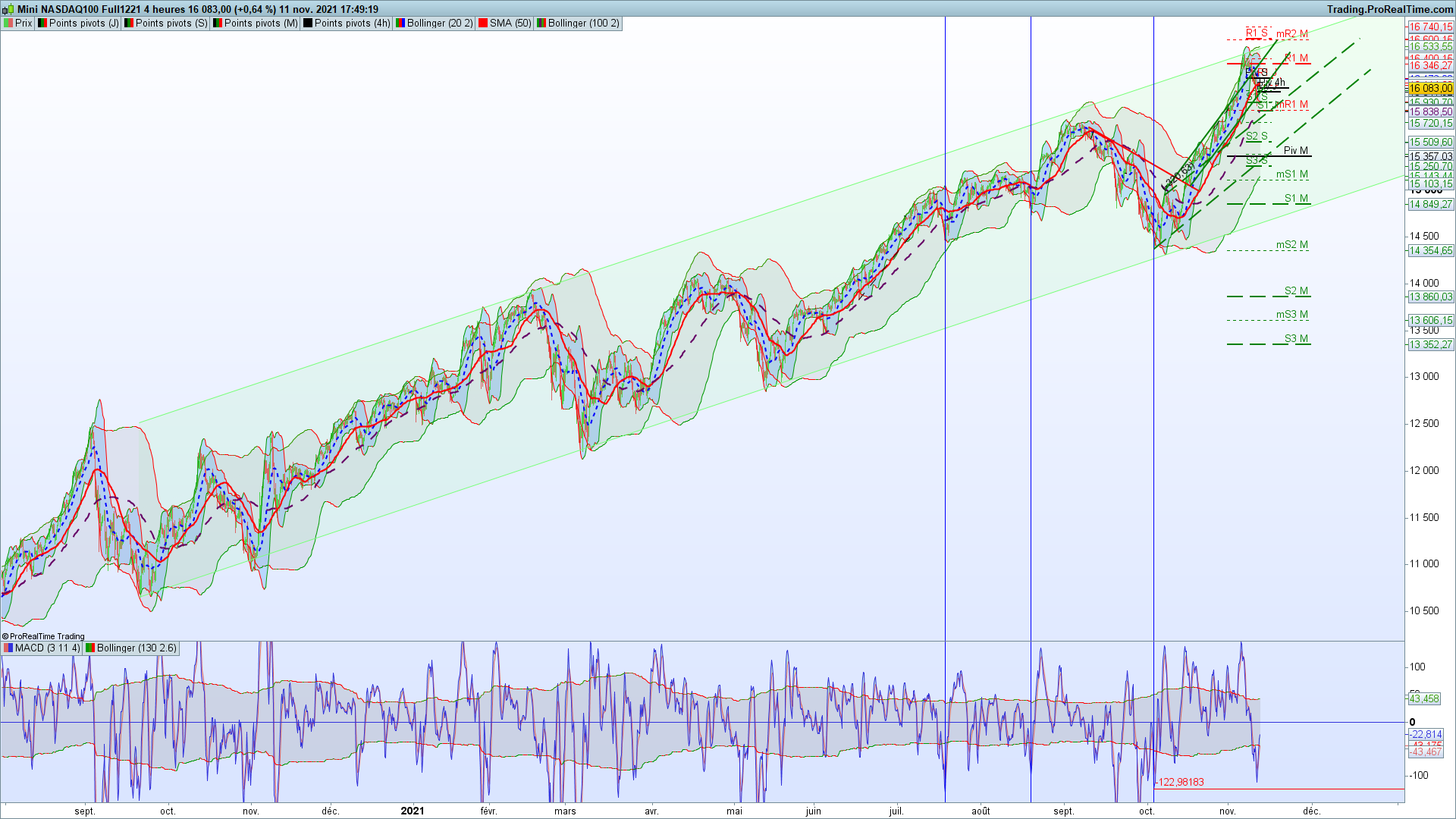This screenshot has height=819, width=1456.
Task: Click the MACD (3 11 4) color icon
Action: point(8,648)
